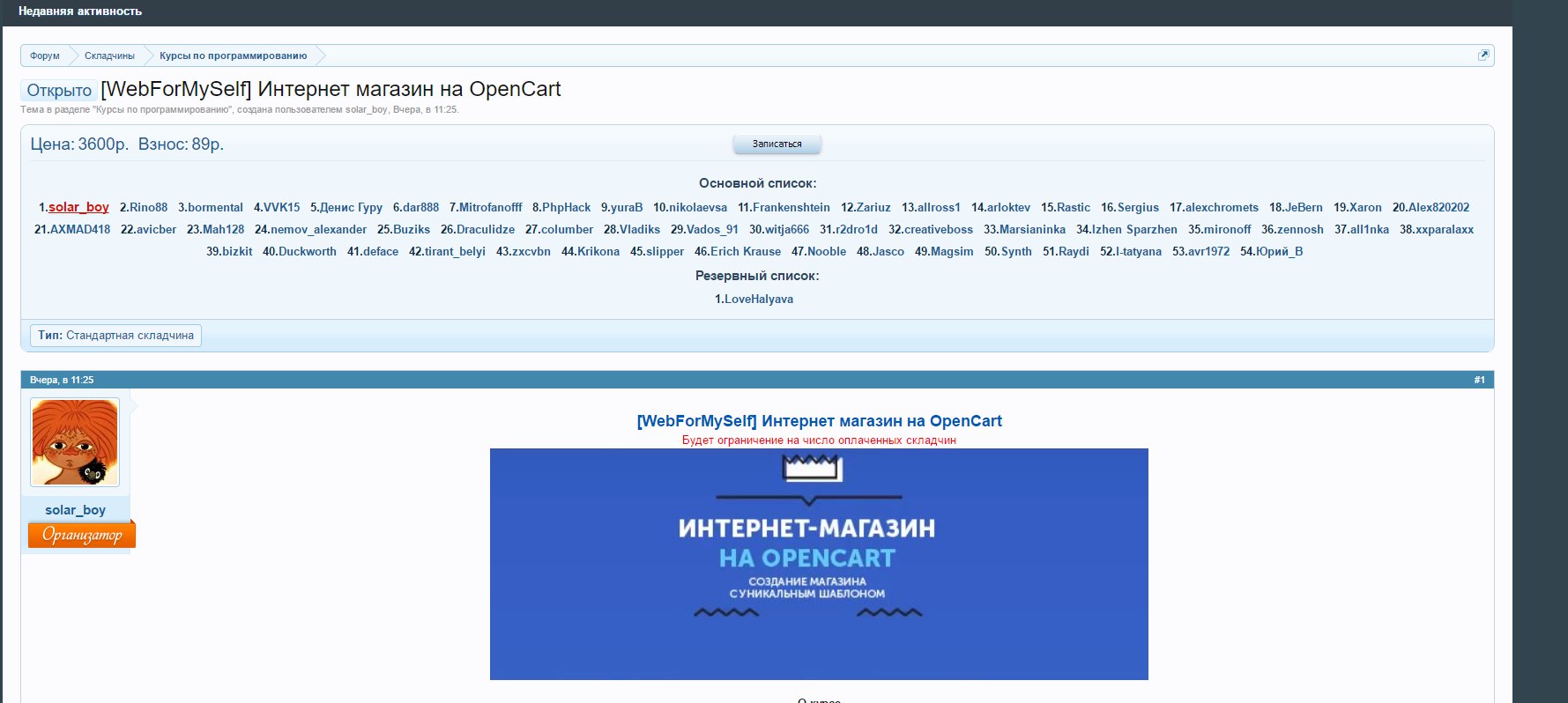The height and width of the screenshot is (703, 1568).
Task: Click the Тип: Стандартная складчина label
Action: click(x=115, y=336)
